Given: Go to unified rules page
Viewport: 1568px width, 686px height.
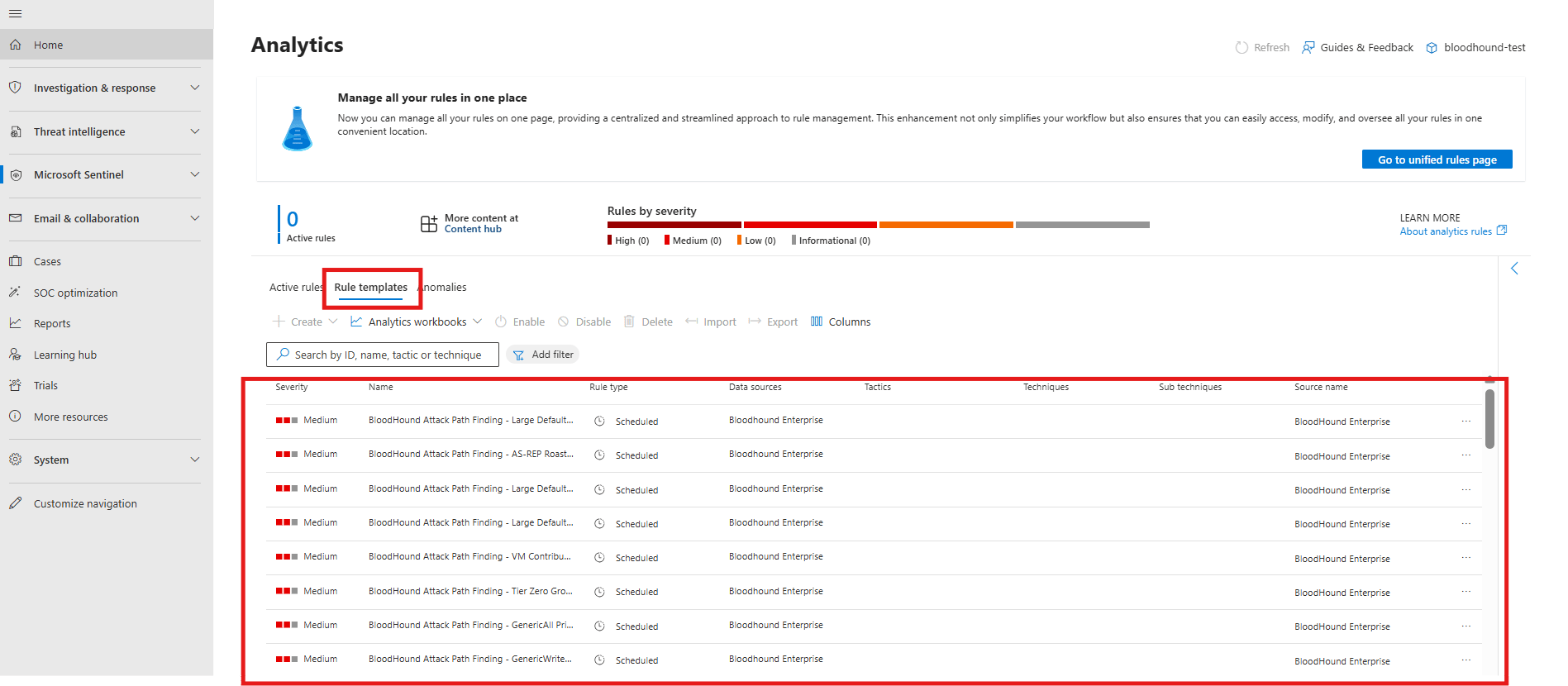Looking at the screenshot, I should coord(1437,160).
